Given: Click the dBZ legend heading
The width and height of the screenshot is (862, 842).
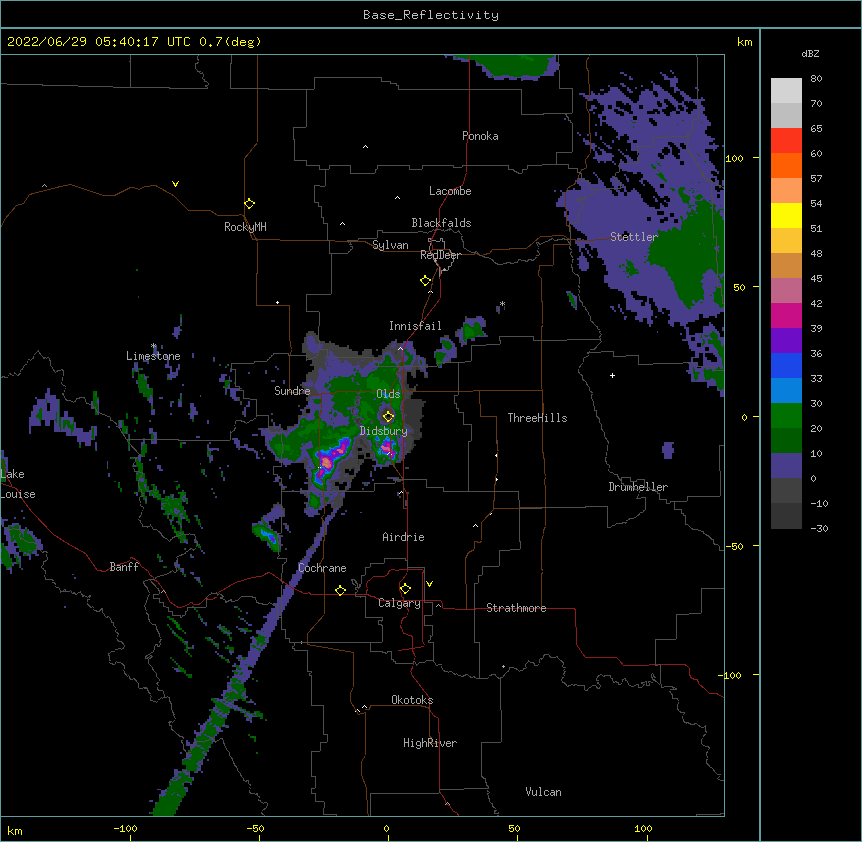Looking at the screenshot, I should tap(810, 53).
